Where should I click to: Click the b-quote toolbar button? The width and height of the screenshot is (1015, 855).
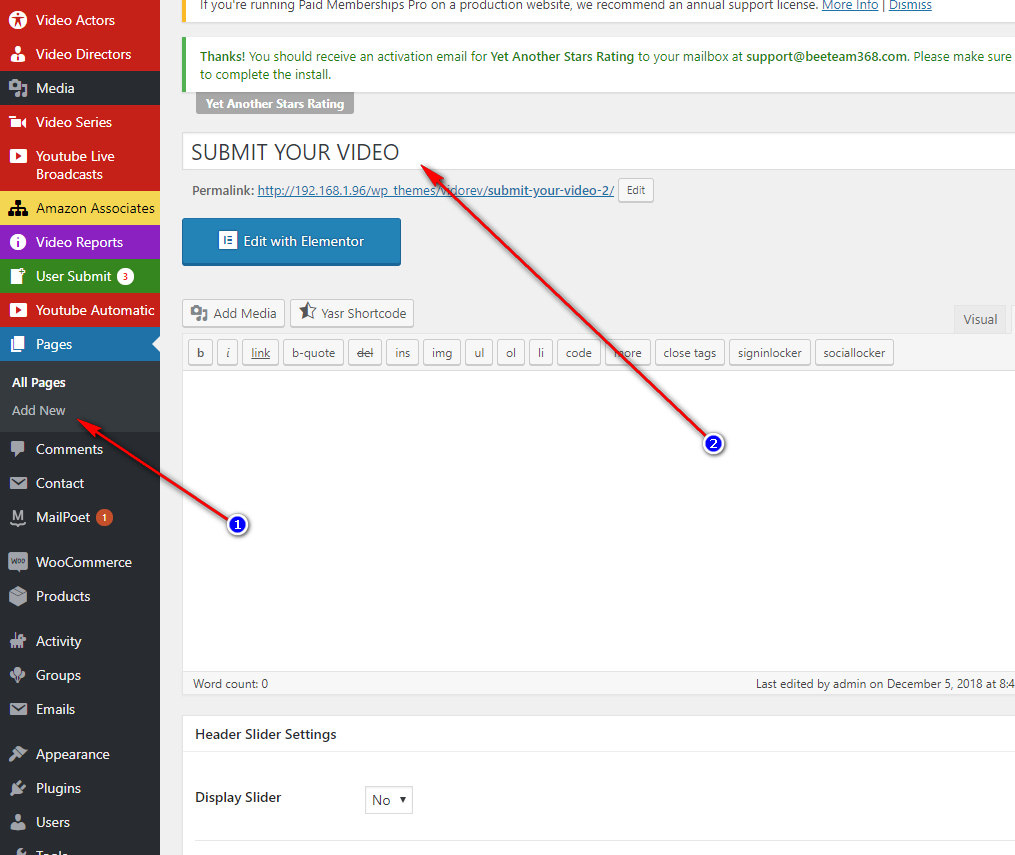coord(313,353)
